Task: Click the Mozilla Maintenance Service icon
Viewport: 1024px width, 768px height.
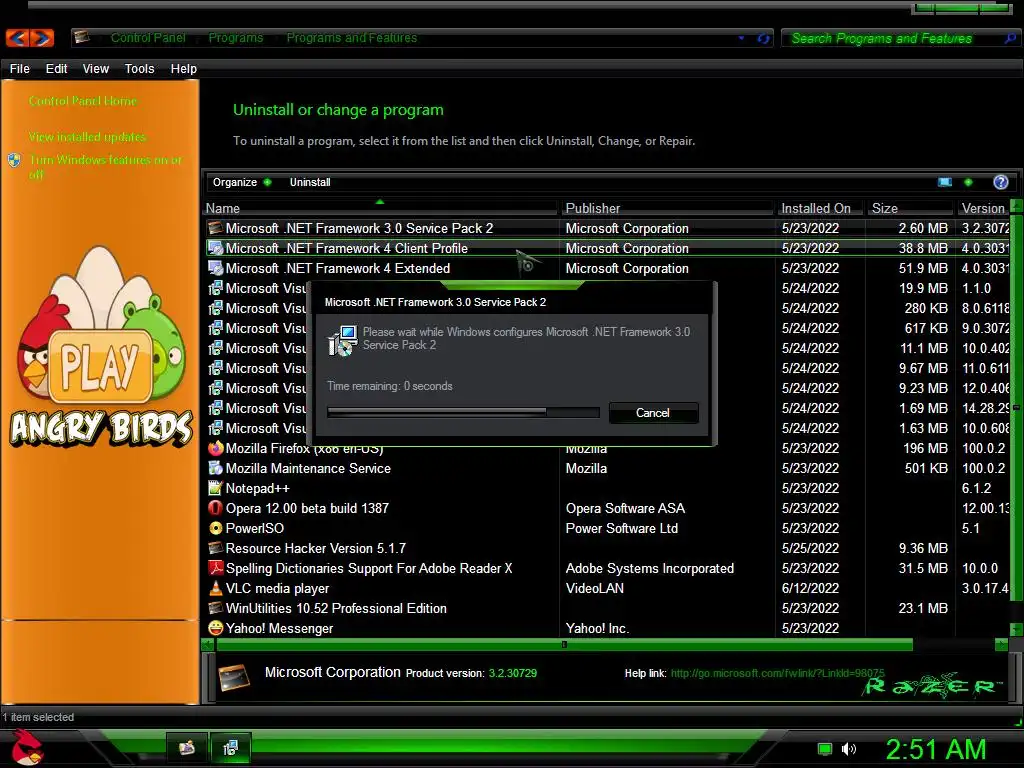Action: pos(215,468)
